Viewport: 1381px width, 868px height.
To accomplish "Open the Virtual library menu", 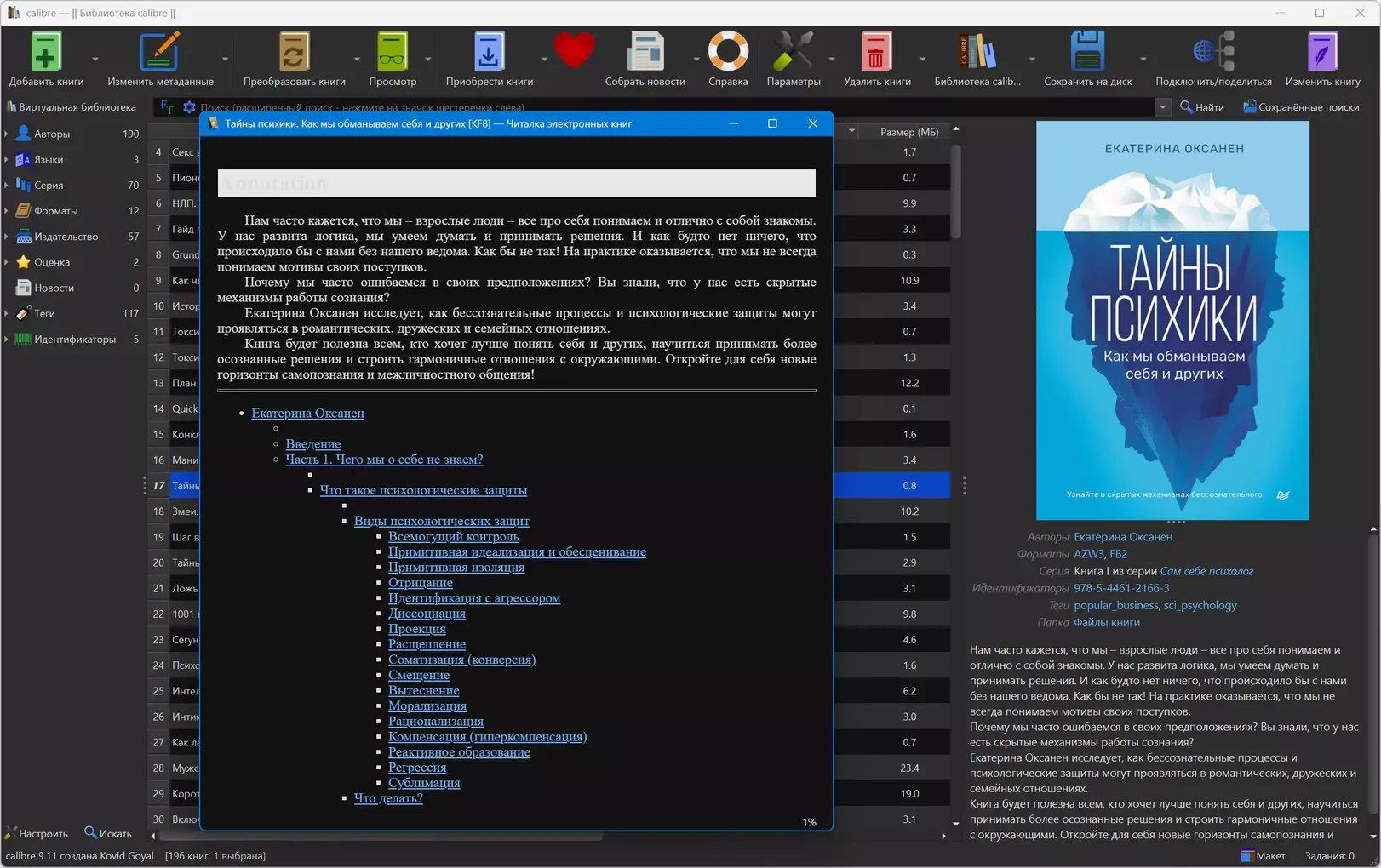I will click(x=72, y=107).
